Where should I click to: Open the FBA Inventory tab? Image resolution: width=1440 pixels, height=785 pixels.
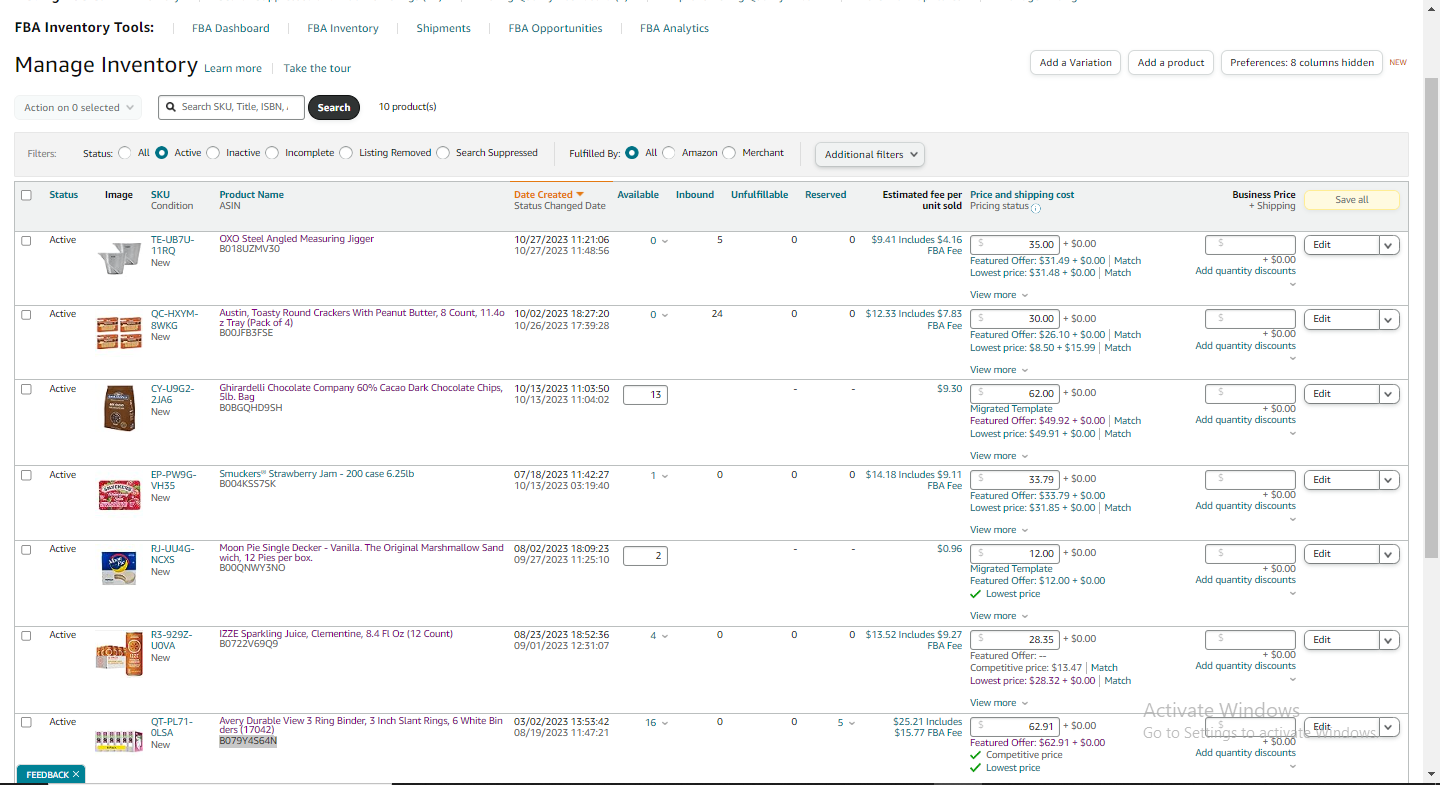click(343, 29)
